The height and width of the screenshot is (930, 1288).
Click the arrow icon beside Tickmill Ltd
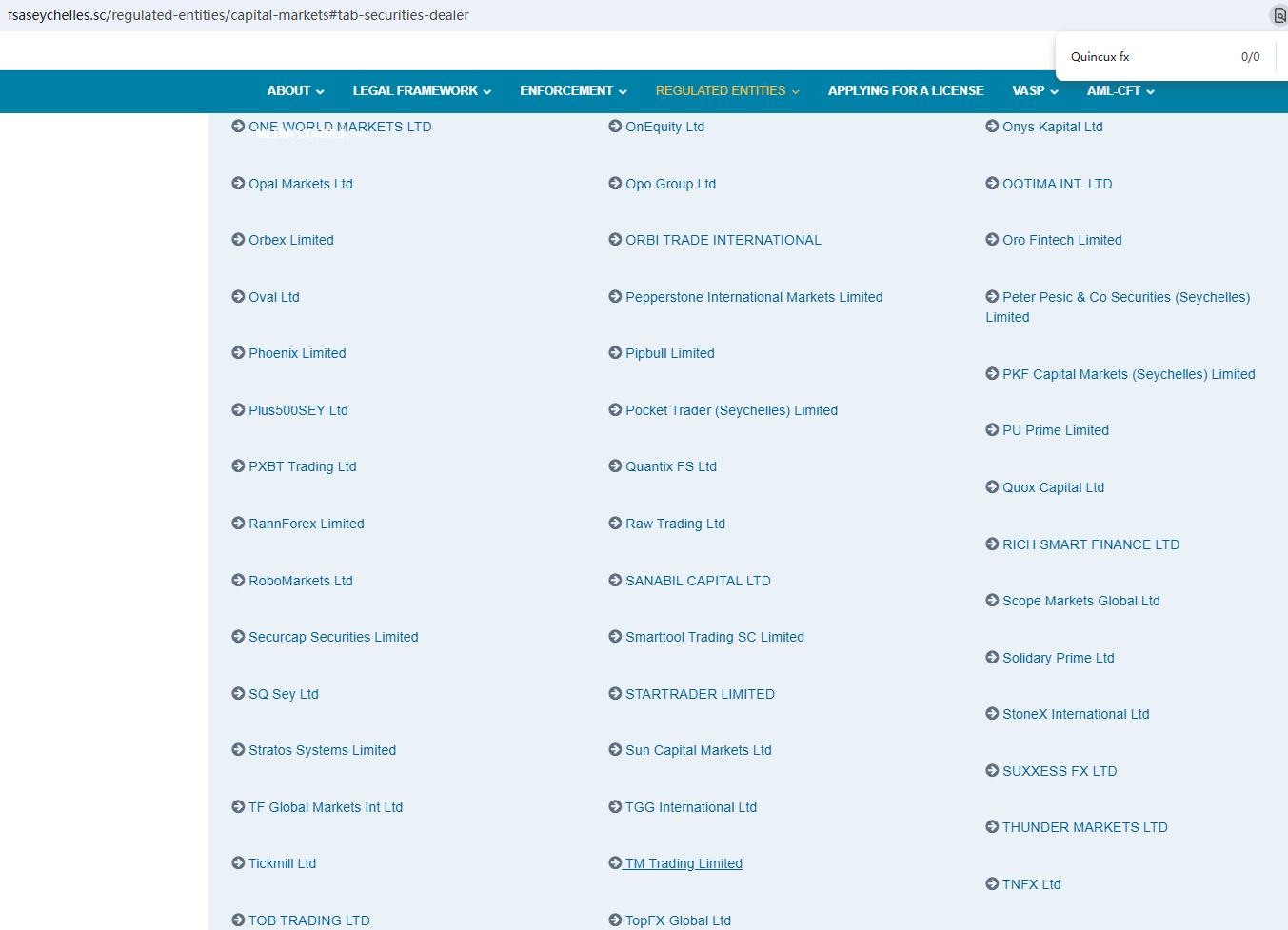pos(238,862)
